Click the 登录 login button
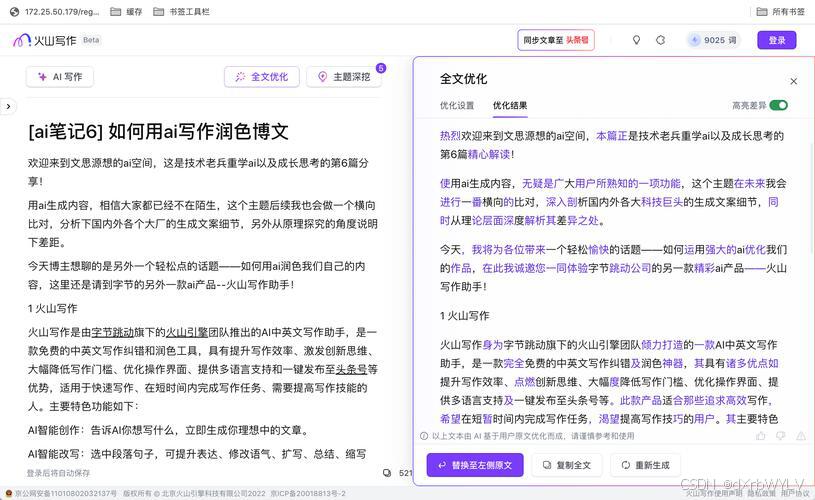This screenshot has height=500, width=815. (777, 40)
